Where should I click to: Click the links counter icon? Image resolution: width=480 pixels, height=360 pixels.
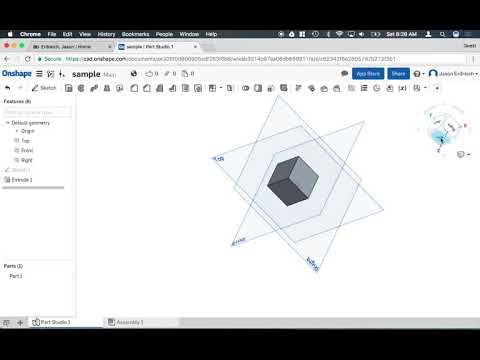coord(170,74)
